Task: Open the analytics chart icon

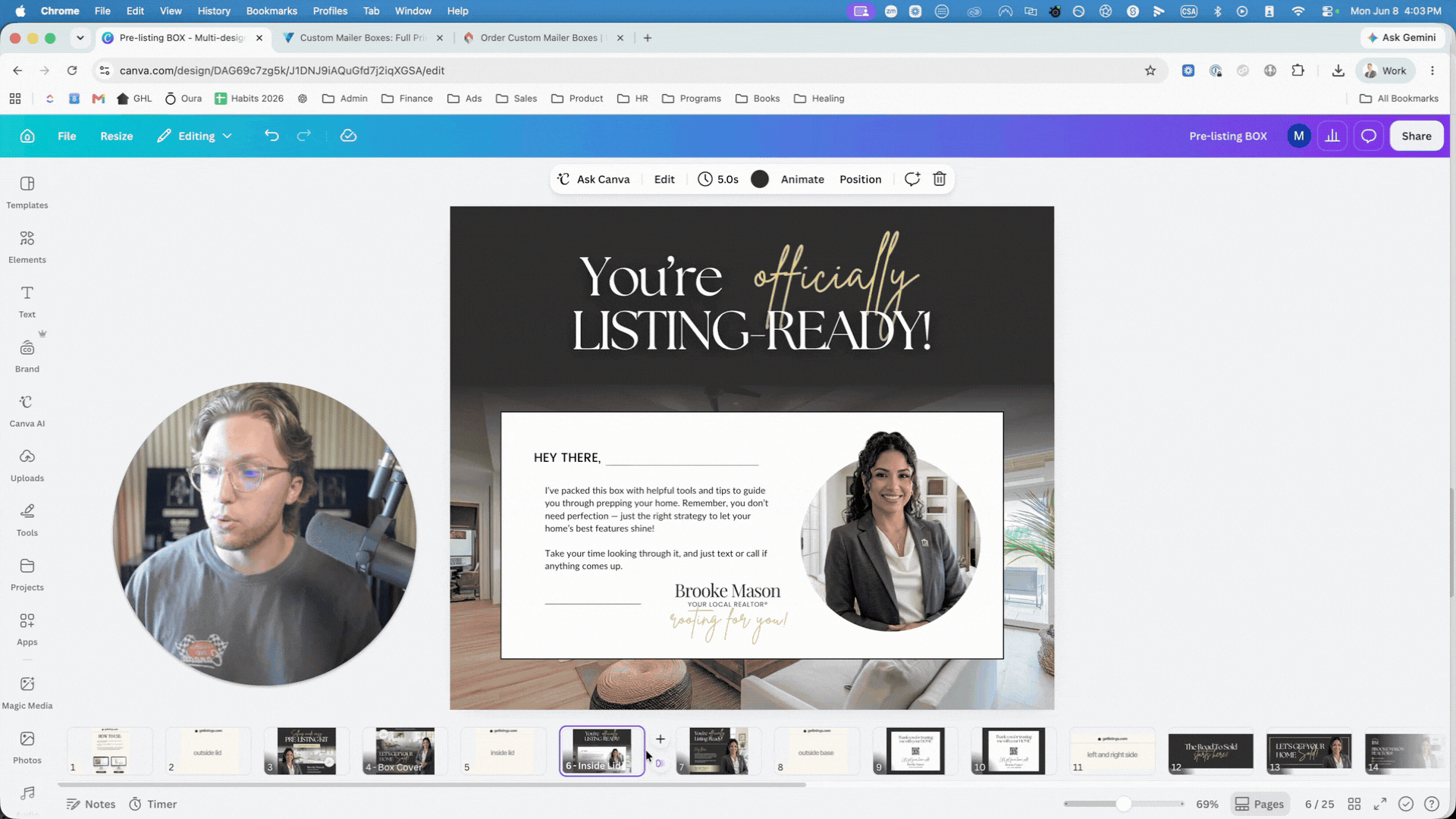Action: tap(1332, 136)
